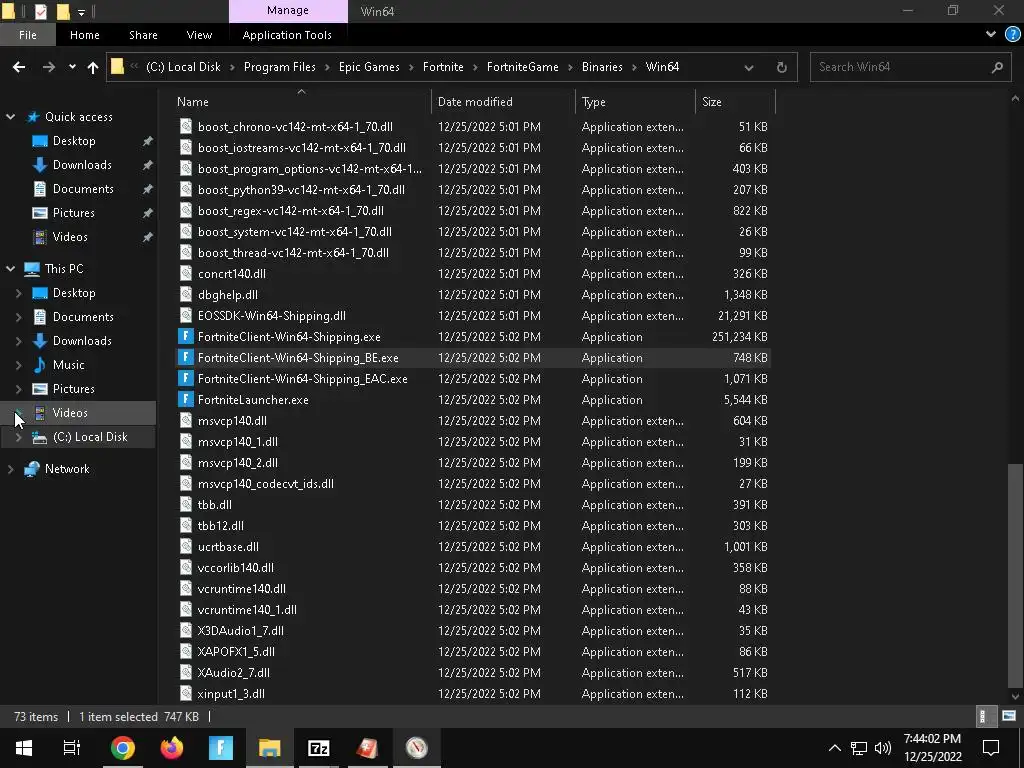Select FortniteClient-Win64-Shipping_EAC.exe icon
The width and height of the screenshot is (1024, 768).
coord(186,378)
